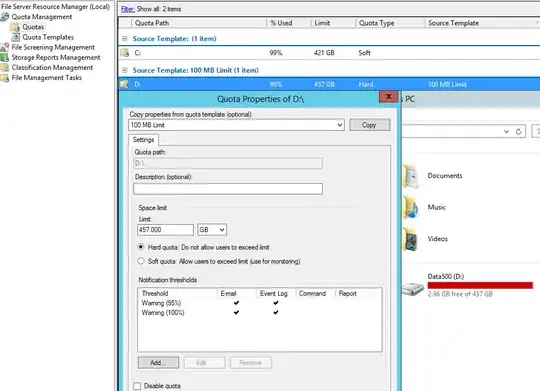This screenshot has width=540, height=391.
Task: Click the Quota Management tree icon
Action: pos(5,17)
